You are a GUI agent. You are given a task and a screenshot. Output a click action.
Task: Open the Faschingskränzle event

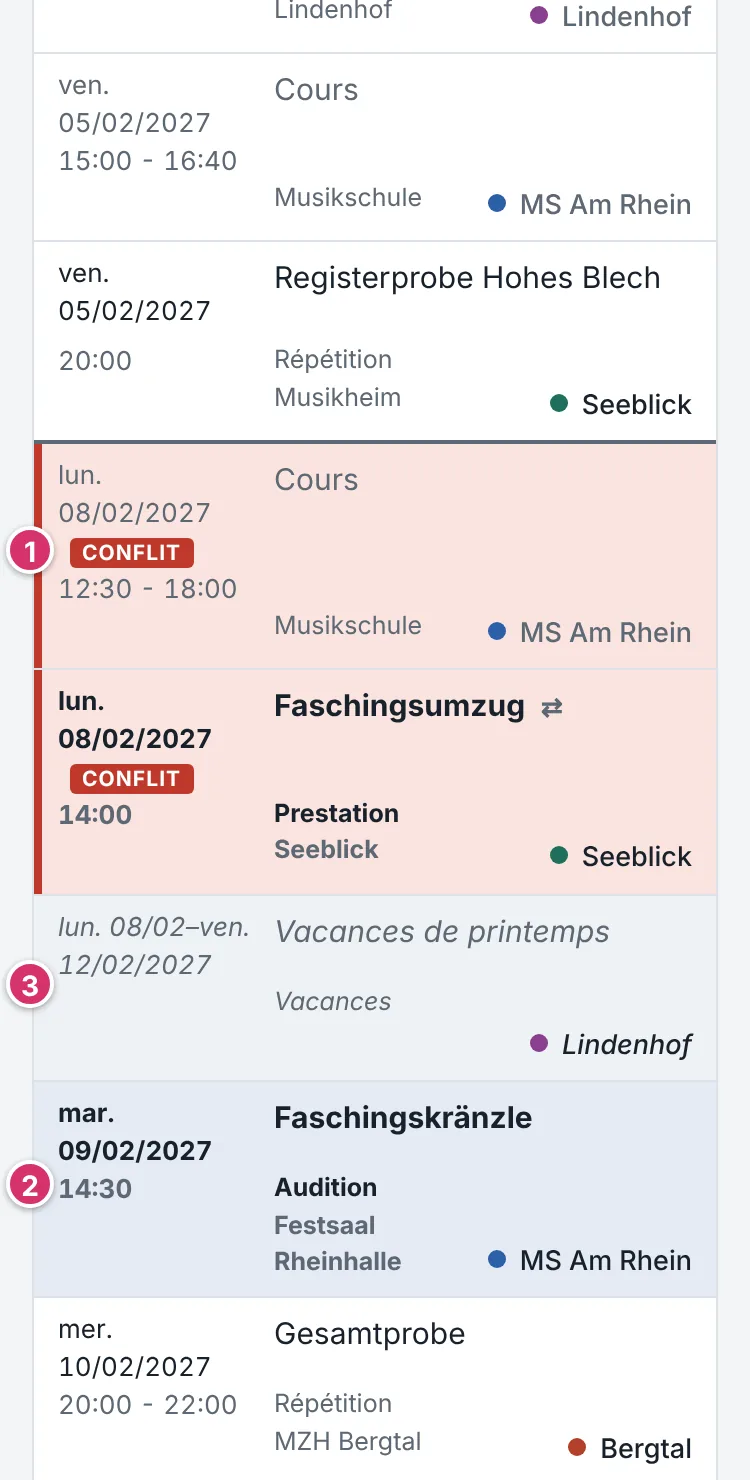coord(375,1189)
